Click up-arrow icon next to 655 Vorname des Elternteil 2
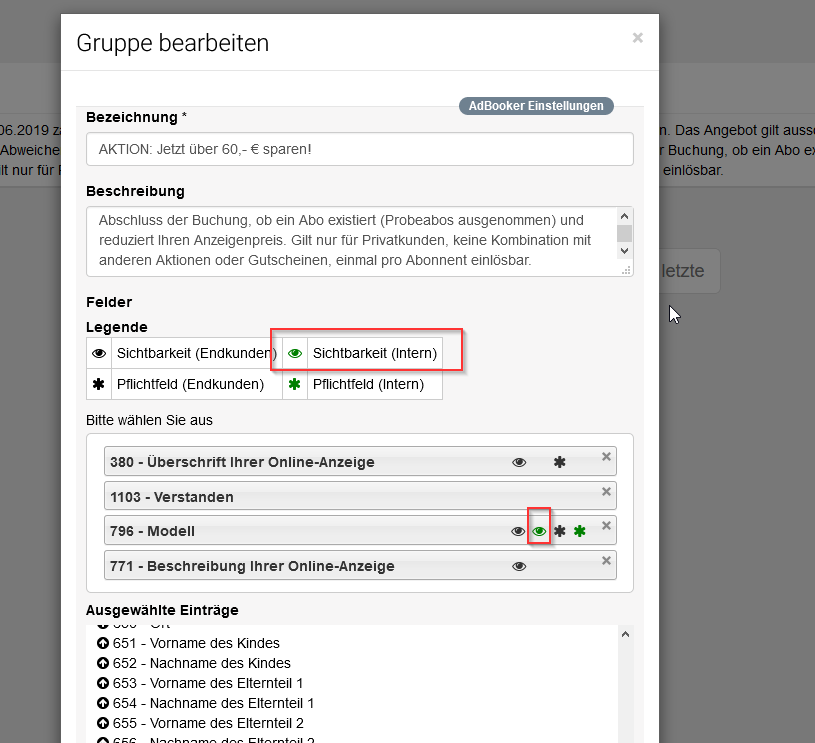The height and width of the screenshot is (743, 815). [103, 723]
